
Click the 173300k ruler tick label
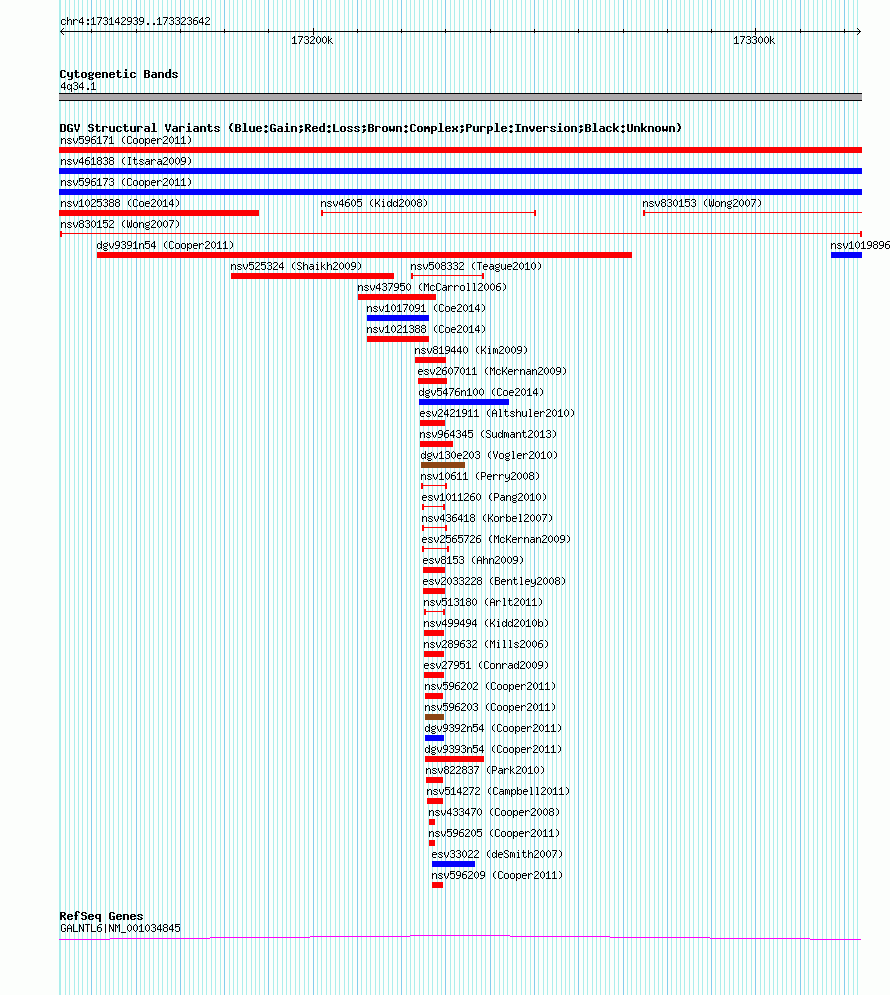click(754, 40)
